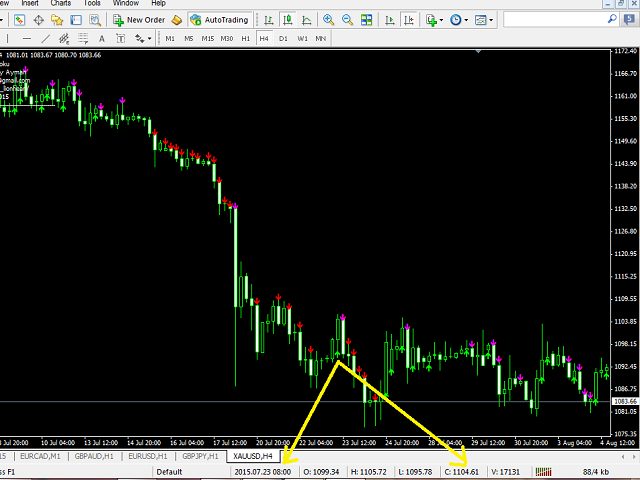The image size is (640, 480).
Task: Open the Help menu
Action: coord(158,3)
